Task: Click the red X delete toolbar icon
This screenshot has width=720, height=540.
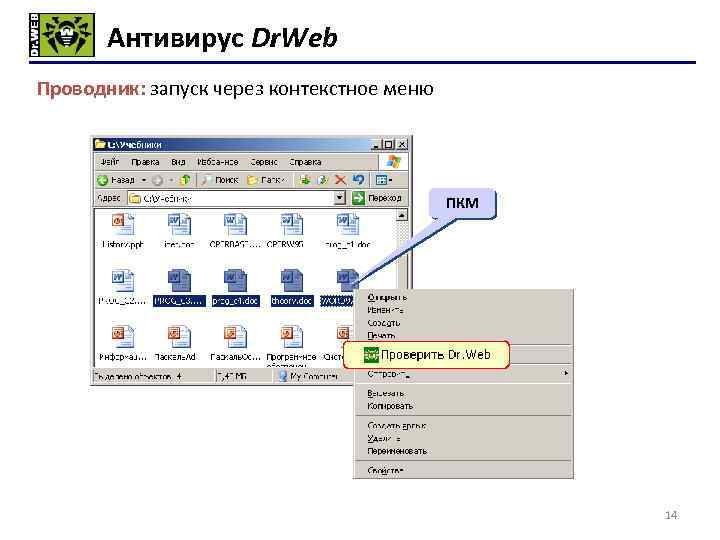Action: click(340, 180)
